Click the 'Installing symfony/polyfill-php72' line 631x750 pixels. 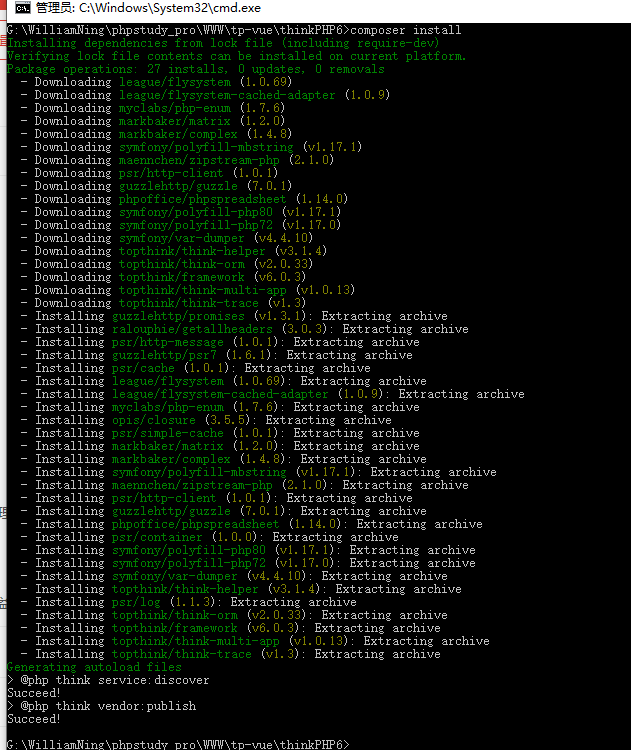click(248, 562)
